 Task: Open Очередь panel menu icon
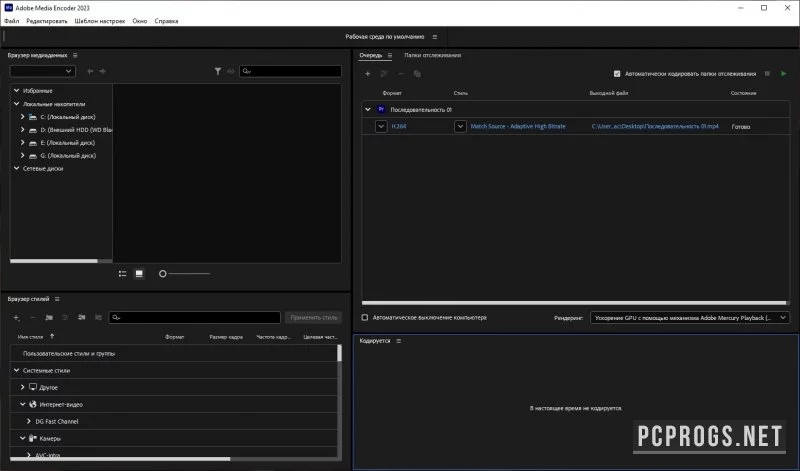click(390, 55)
